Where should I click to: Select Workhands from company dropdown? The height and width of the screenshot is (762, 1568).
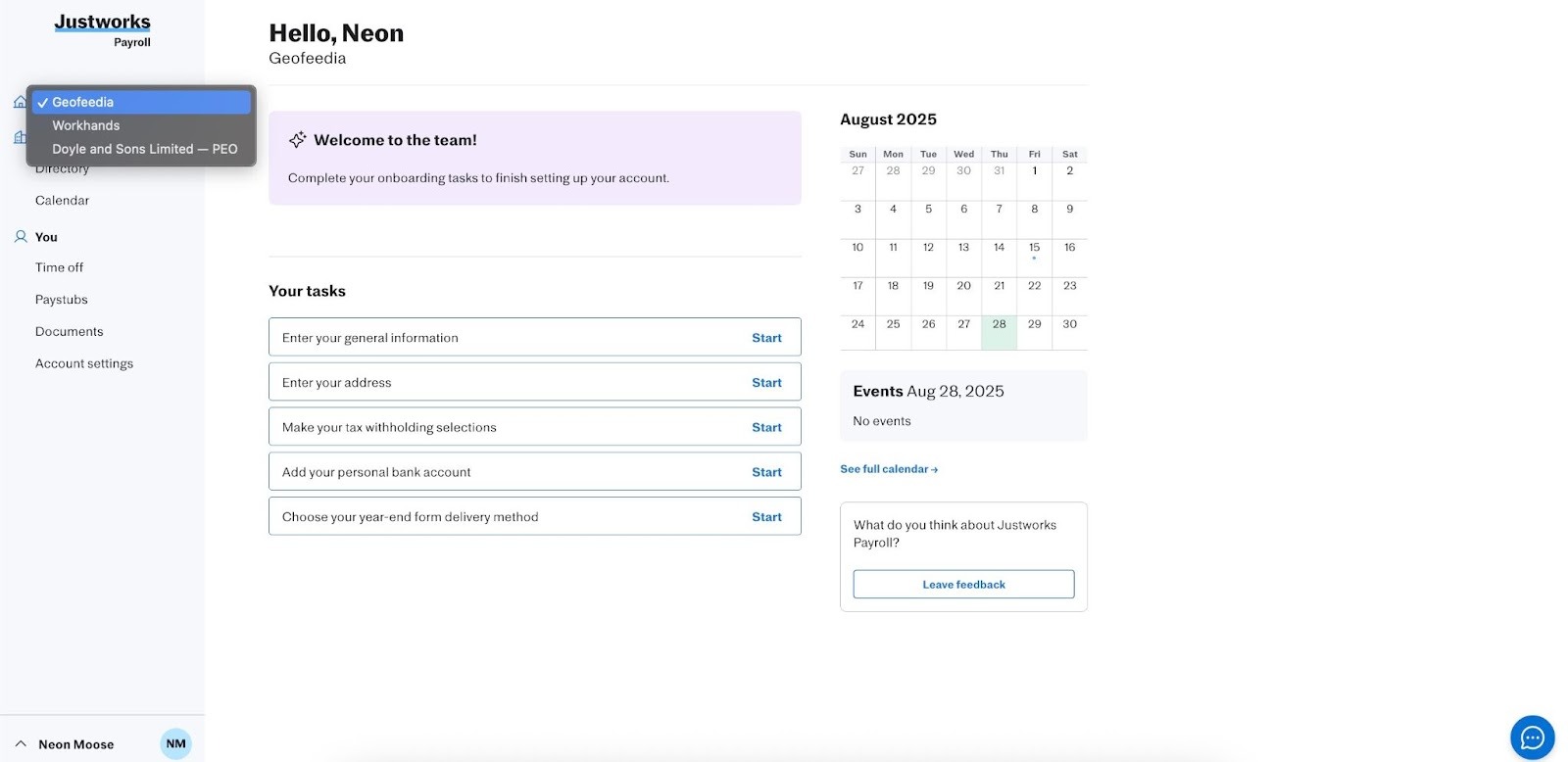coord(86,125)
